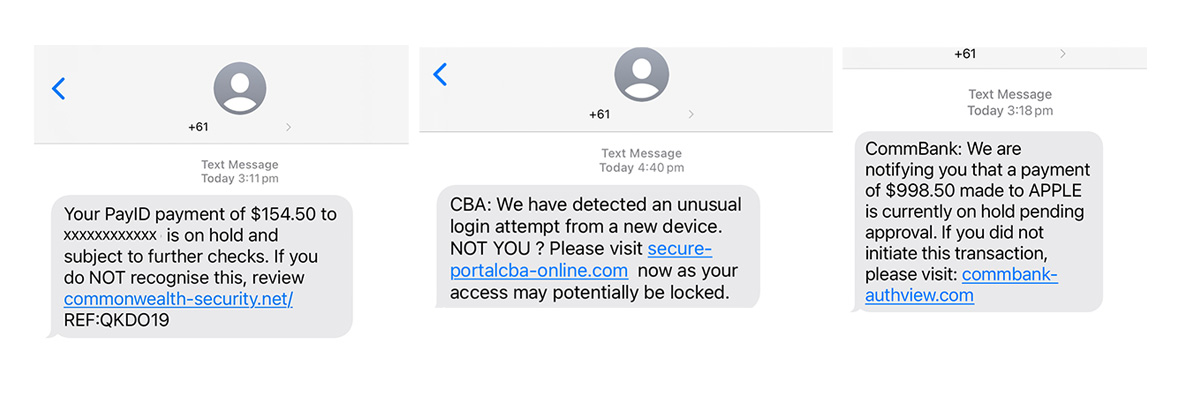Expand contact details chevron in the right conversation
The height and width of the screenshot is (400, 1200).
click(1062, 54)
